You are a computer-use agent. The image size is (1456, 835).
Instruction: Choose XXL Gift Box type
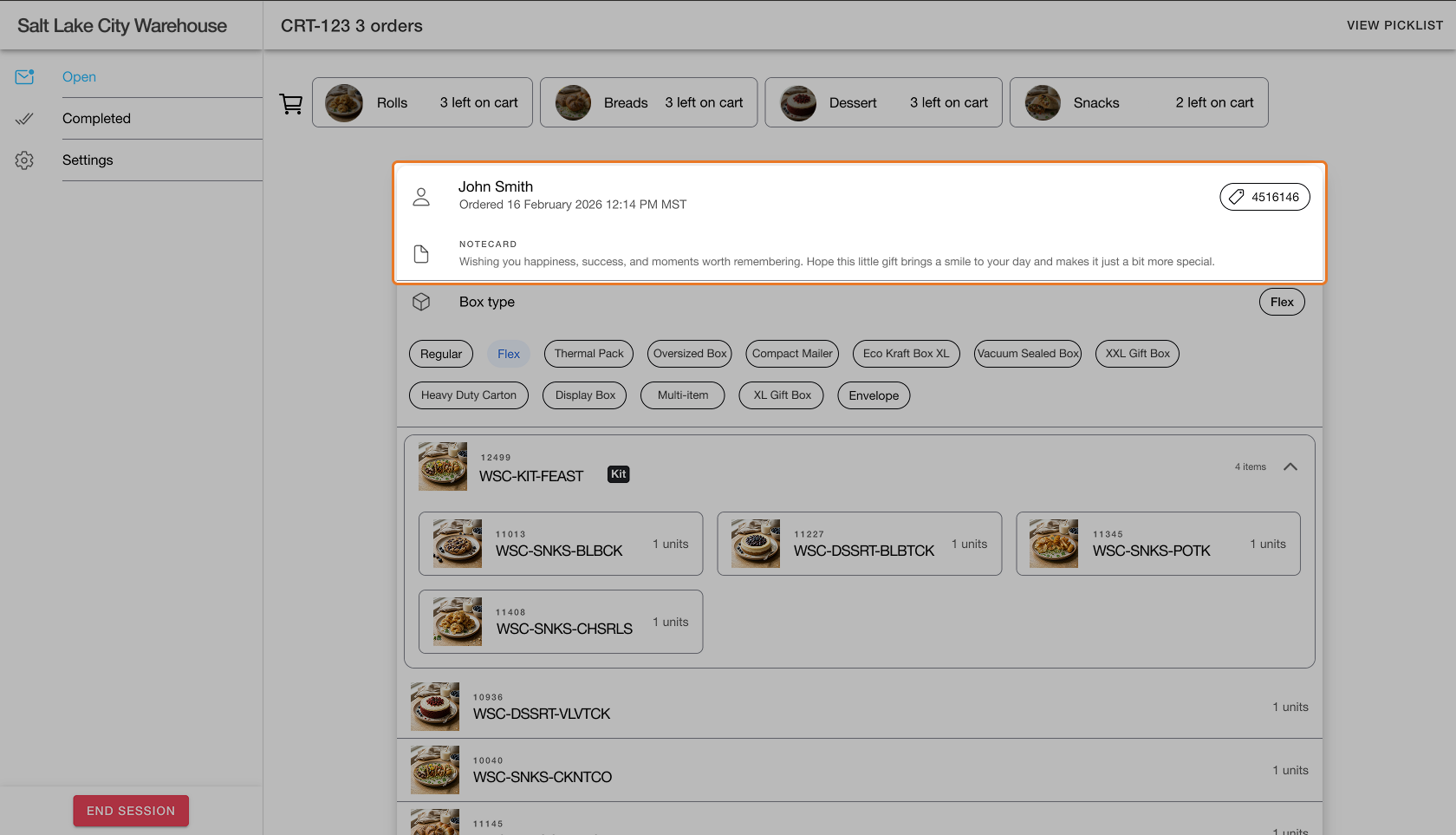click(x=1137, y=354)
